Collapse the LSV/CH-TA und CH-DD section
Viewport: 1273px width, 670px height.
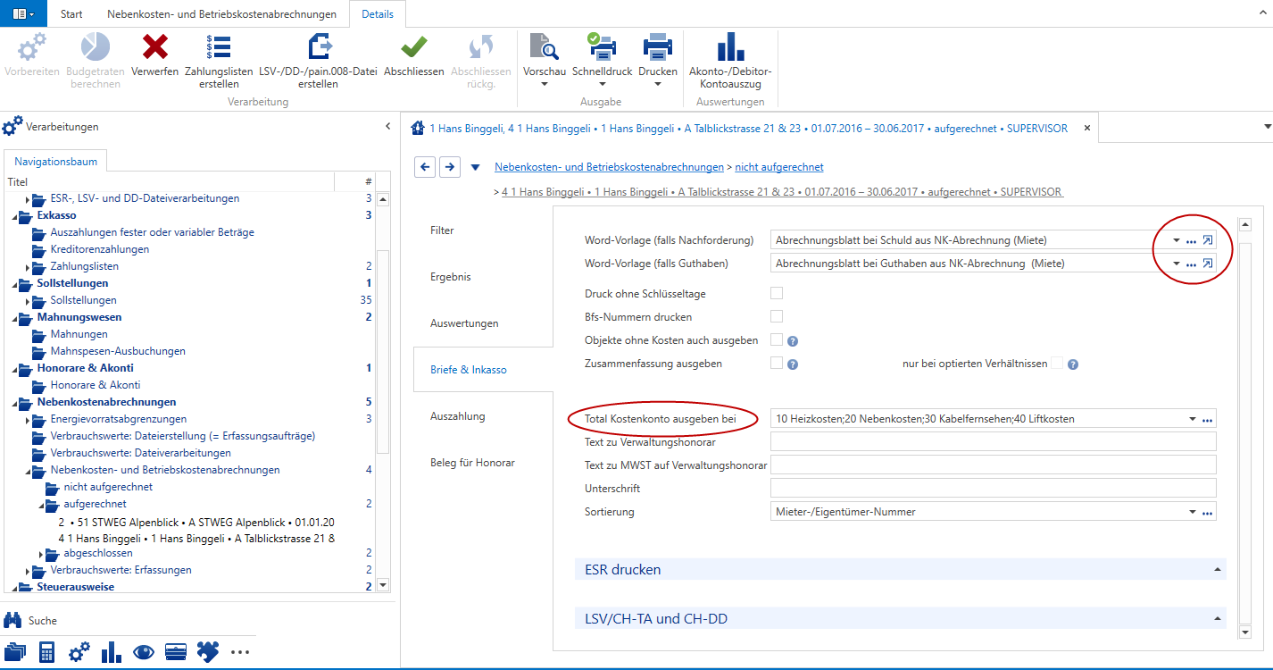coord(1217,620)
